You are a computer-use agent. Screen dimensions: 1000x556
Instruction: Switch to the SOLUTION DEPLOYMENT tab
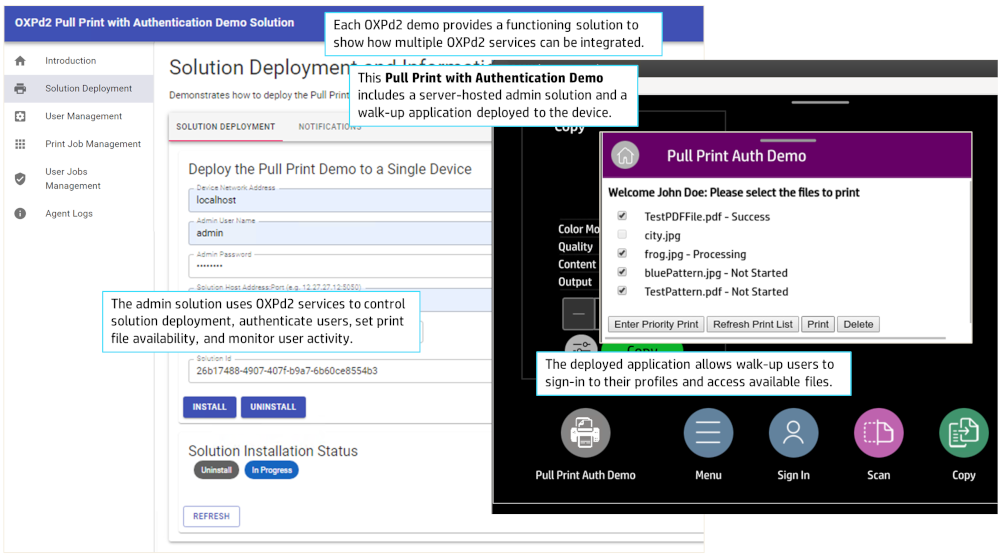[226, 127]
